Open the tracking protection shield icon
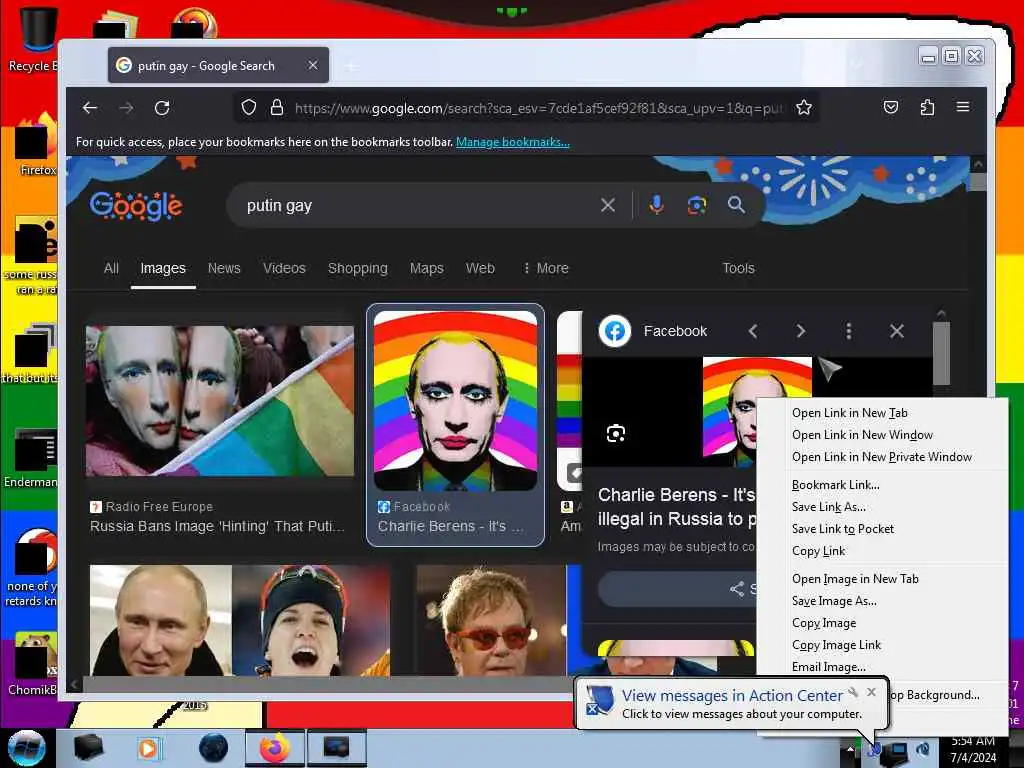 pyautogui.click(x=249, y=108)
